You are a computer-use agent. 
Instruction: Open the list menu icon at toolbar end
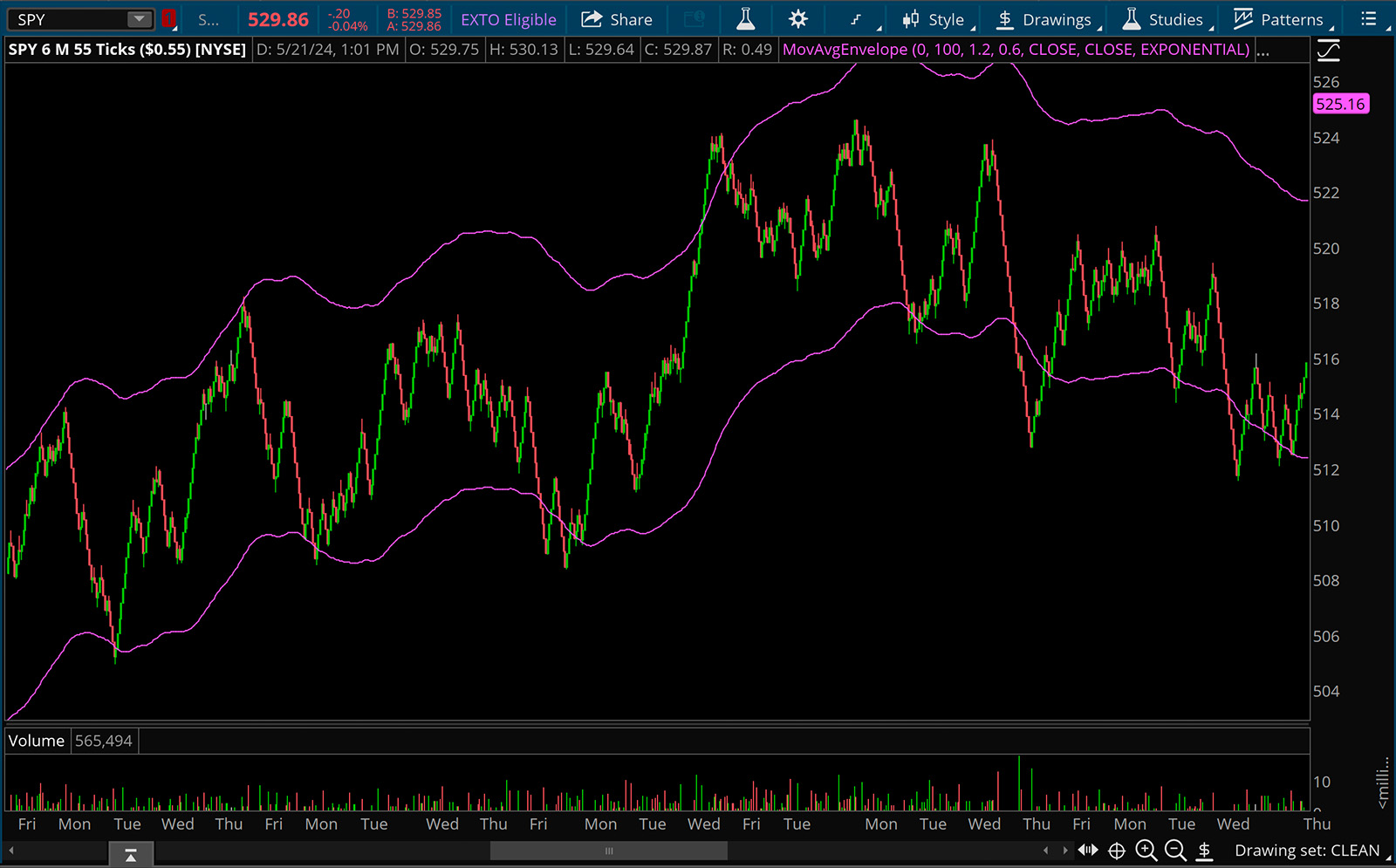[1369, 18]
